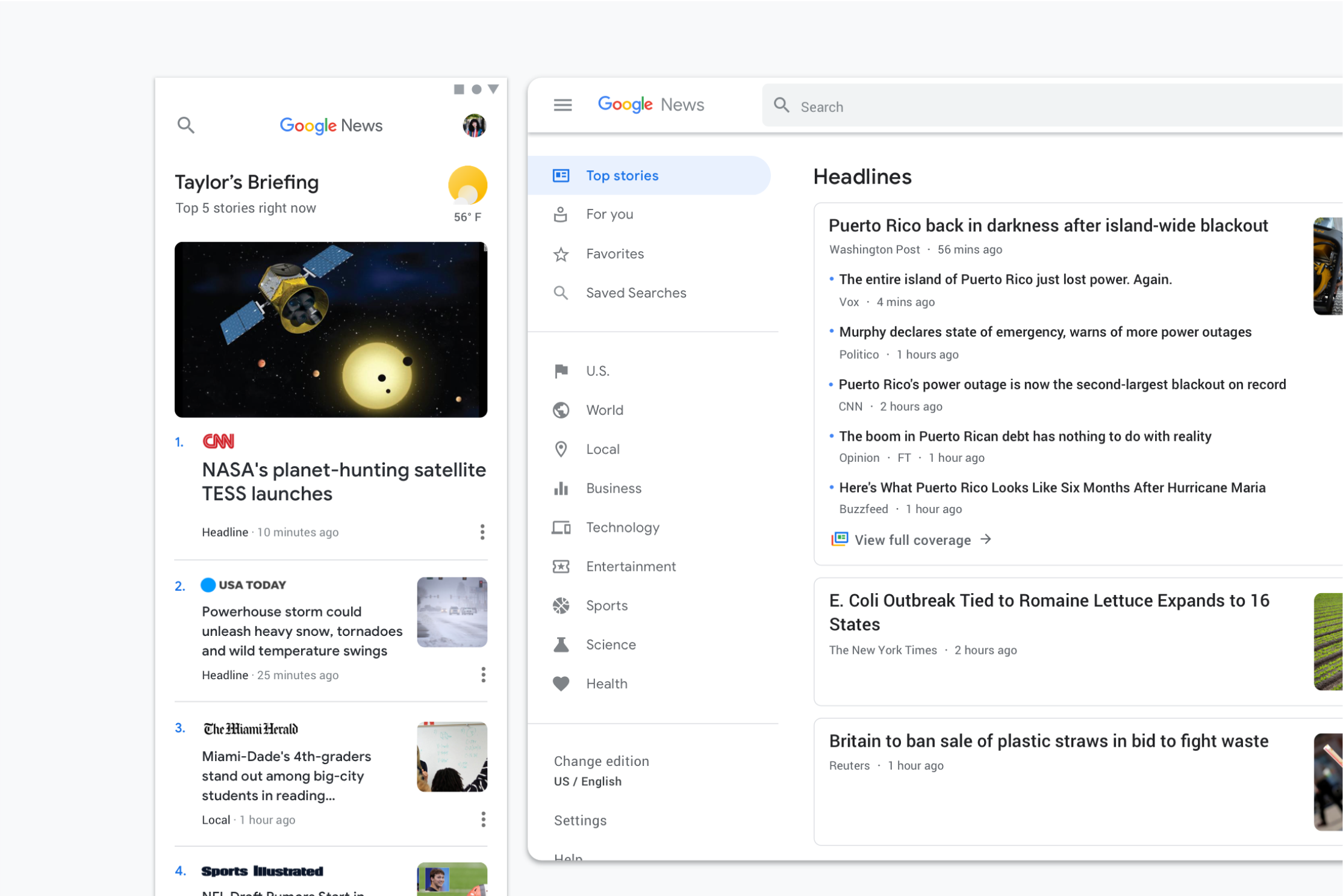
Task: Click the Health heart icon
Action: coord(561,684)
